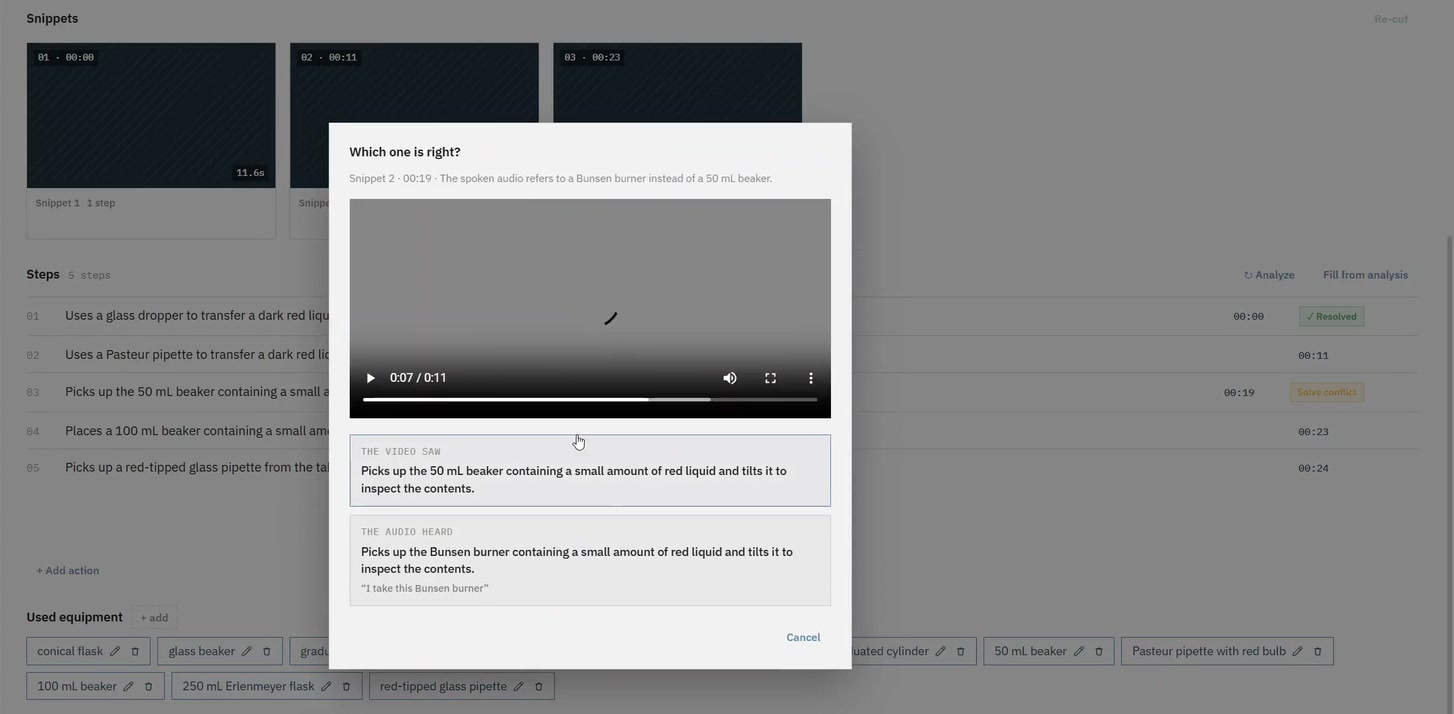Choose 'The audio heard' option
The width and height of the screenshot is (1454, 714).
click(x=590, y=560)
